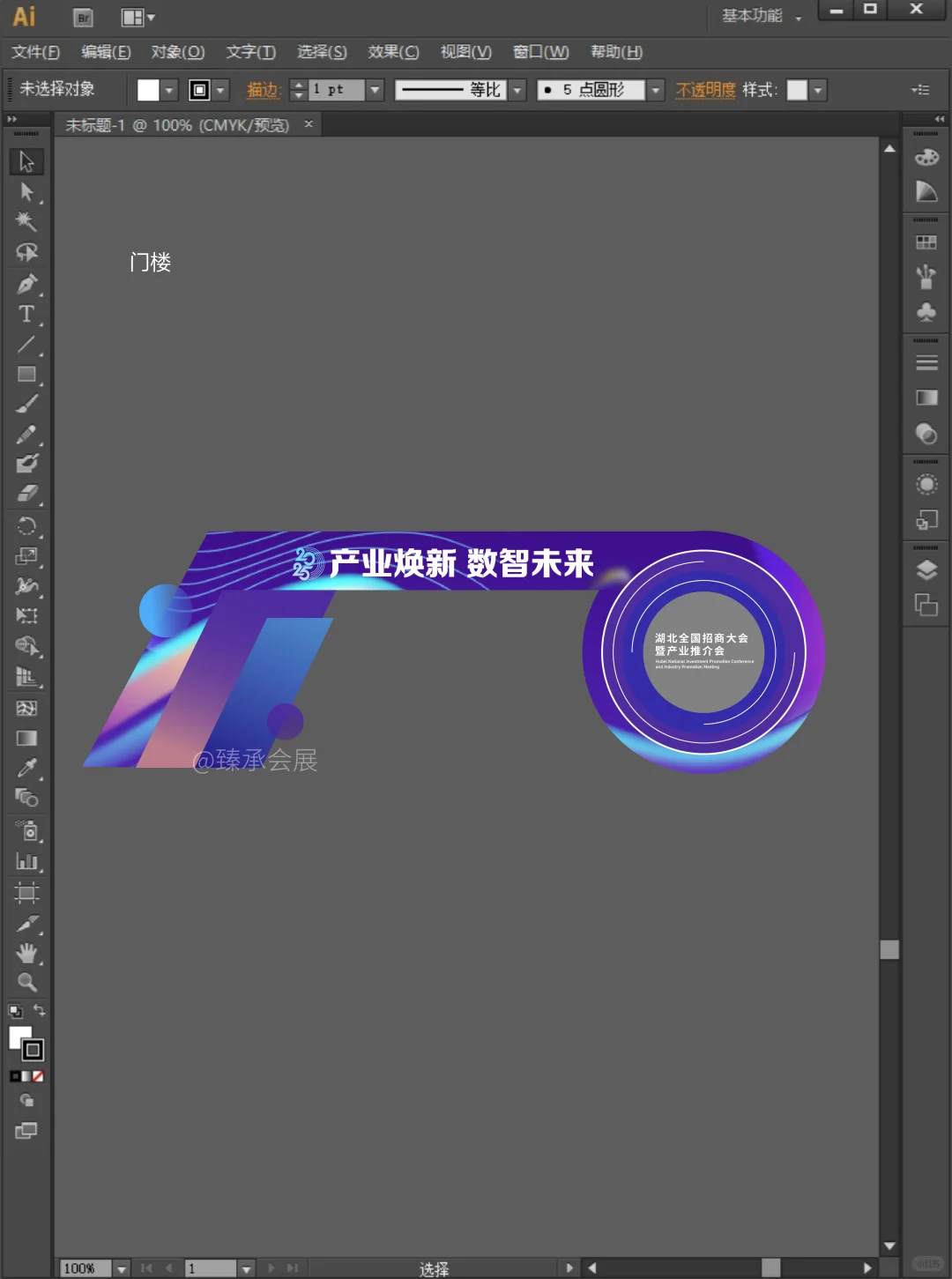The width and height of the screenshot is (952, 1279).
Task: Open the Color panel icon
Action: (926, 157)
